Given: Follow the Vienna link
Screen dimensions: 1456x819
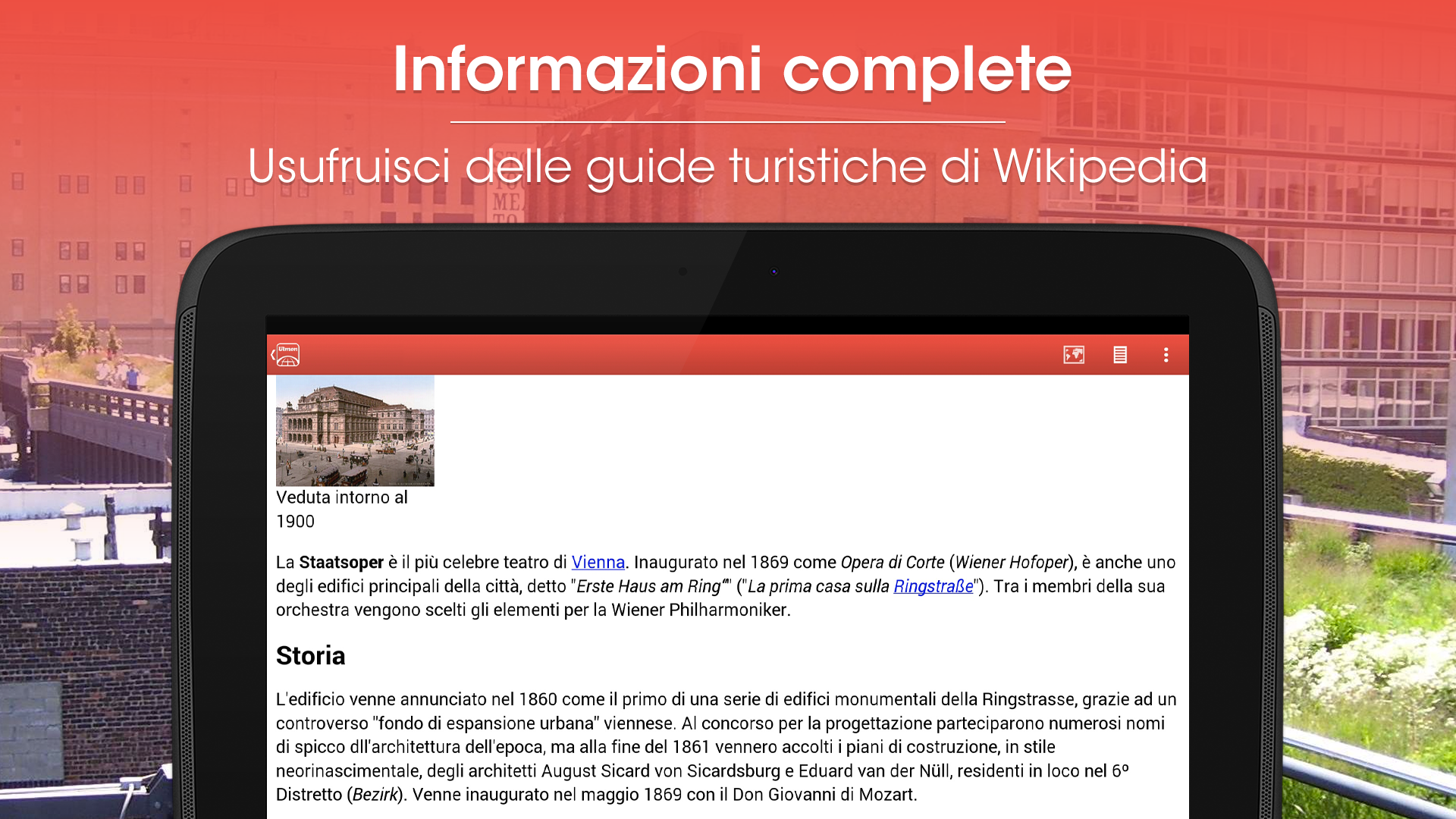Looking at the screenshot, I should (x=598, y=562).
